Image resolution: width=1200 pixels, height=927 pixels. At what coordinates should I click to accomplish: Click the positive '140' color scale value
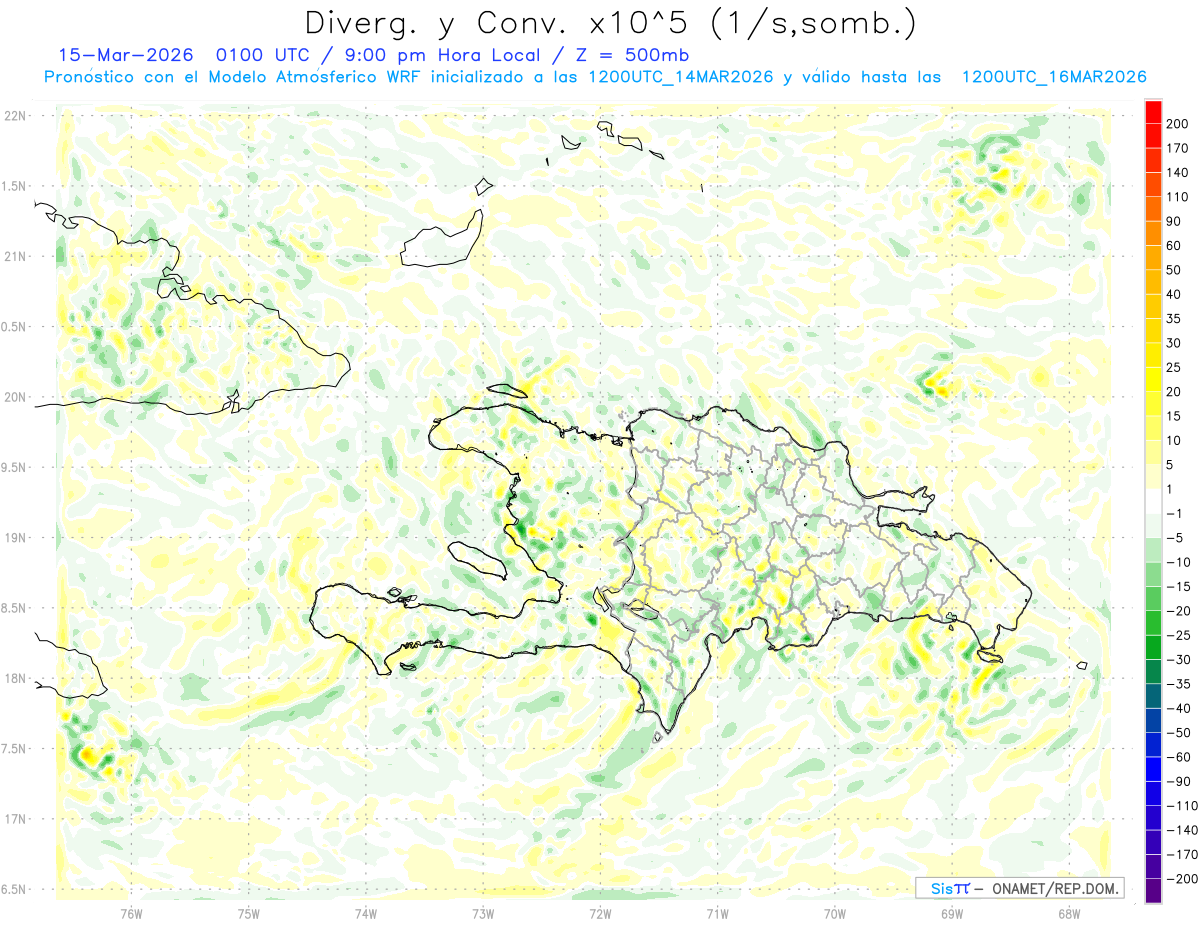[x=1177, y=173]
